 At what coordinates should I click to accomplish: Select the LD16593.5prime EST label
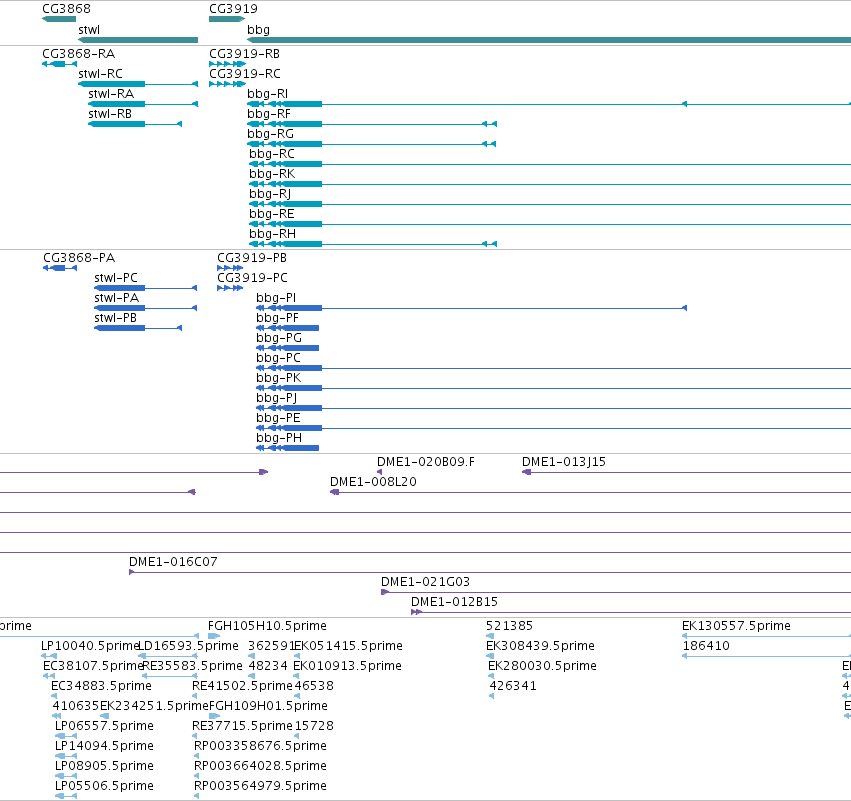point(189,646)
